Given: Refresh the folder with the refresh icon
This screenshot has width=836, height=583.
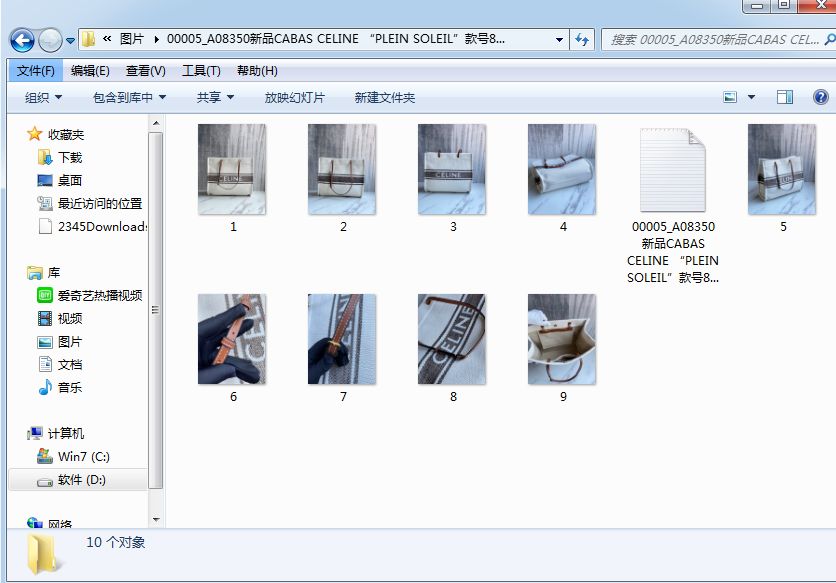Looking at the screenshot, I should [x=582, y=39].
